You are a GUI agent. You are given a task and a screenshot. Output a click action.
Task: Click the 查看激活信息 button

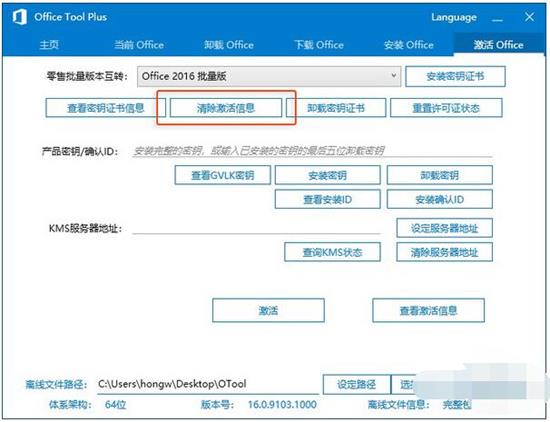click(428, 310)
